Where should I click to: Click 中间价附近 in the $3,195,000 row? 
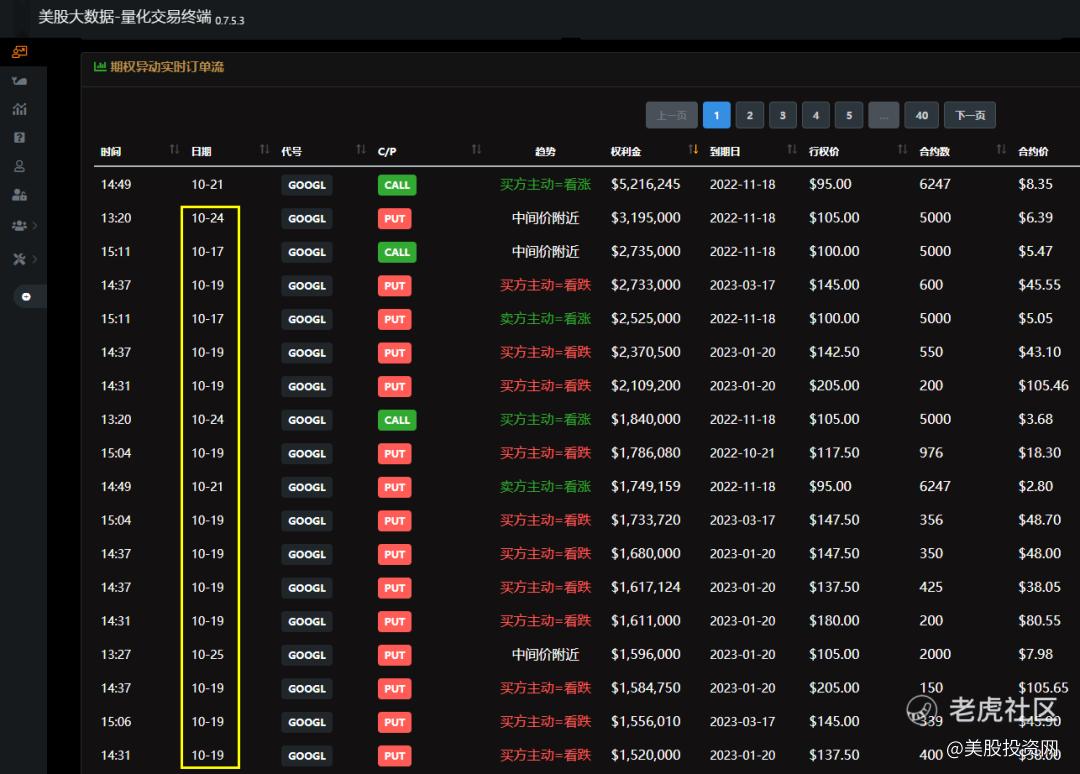point(546,218)
